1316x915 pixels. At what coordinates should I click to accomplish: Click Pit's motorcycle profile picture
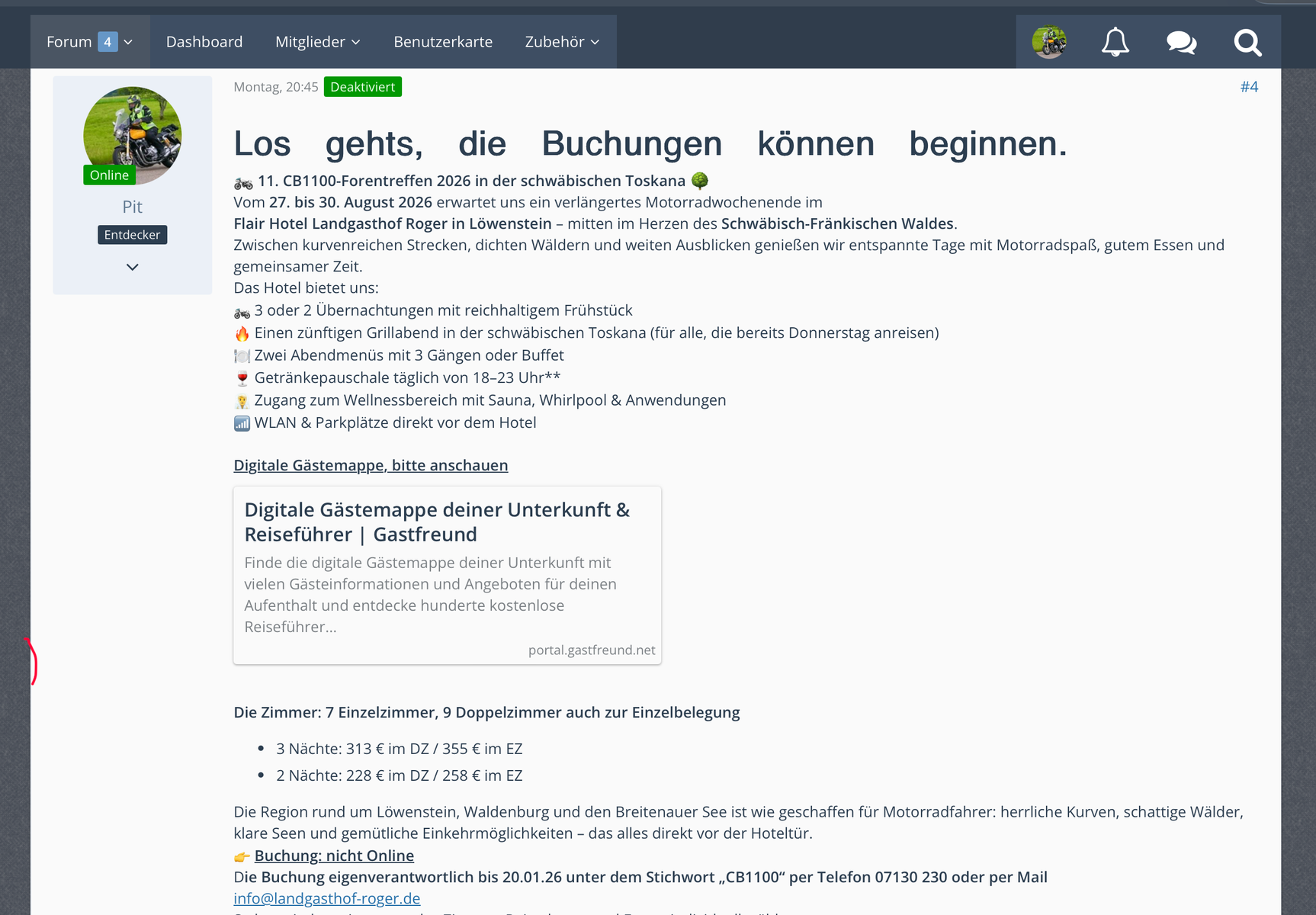133,135
